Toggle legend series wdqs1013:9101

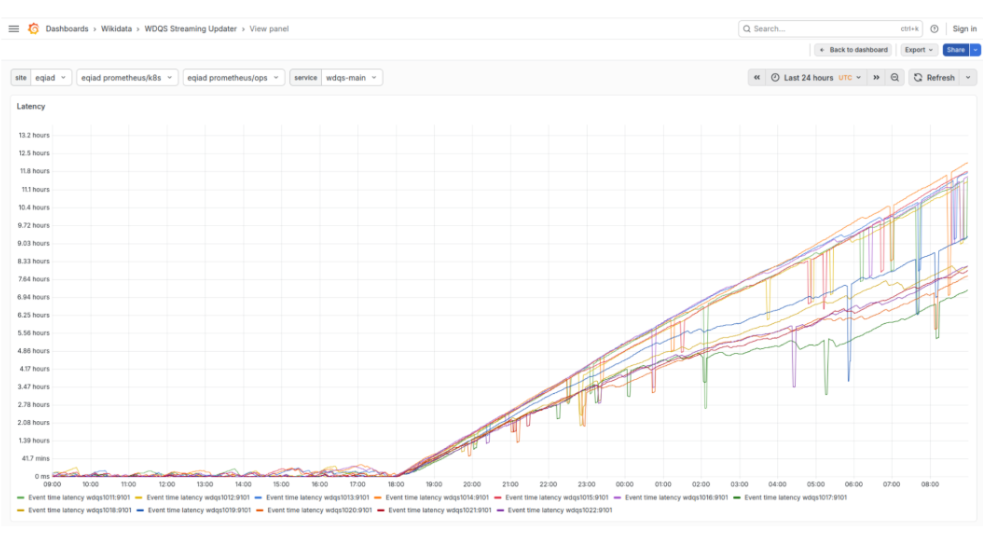[317, 498]
